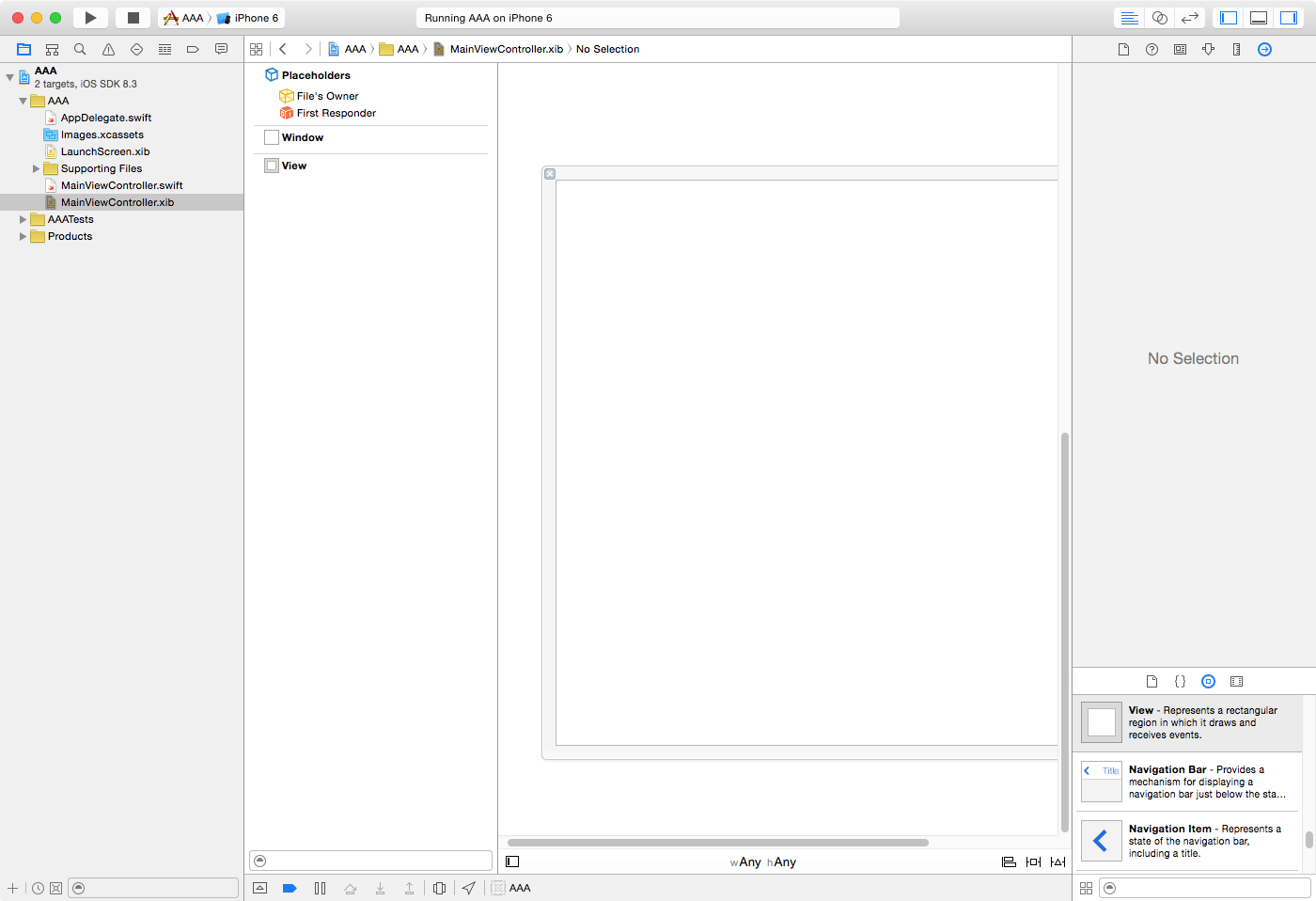Show the Media library
The height and width of the screenshot is (901, 1316).
(x=1236, y=681)
